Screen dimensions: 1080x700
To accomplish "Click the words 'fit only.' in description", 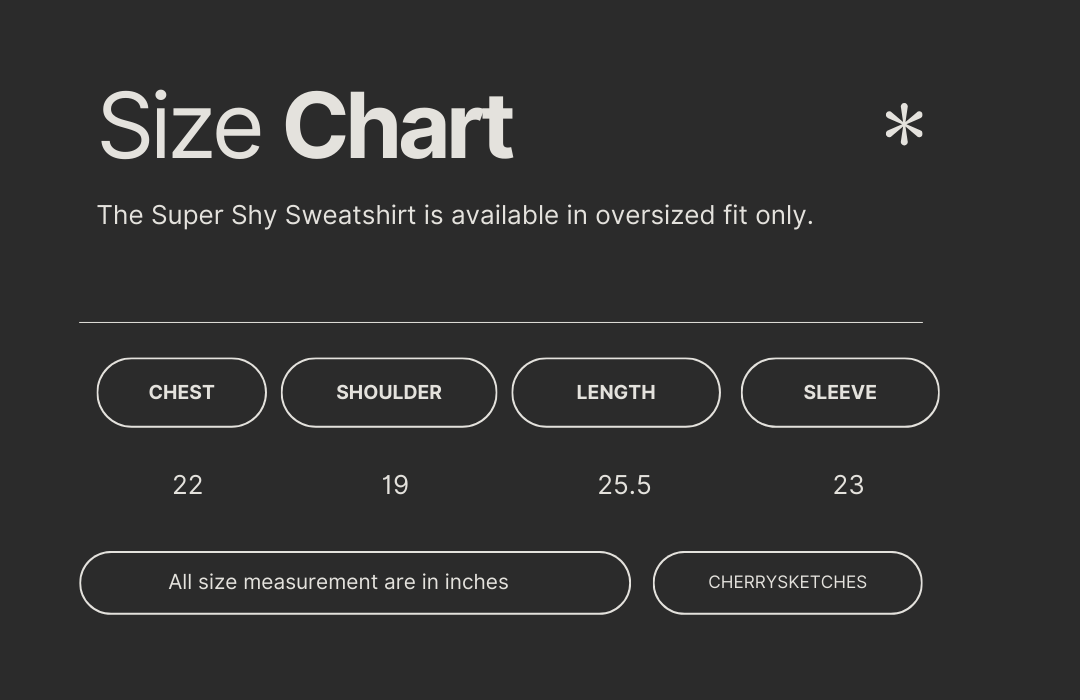I will click(768, 216).
